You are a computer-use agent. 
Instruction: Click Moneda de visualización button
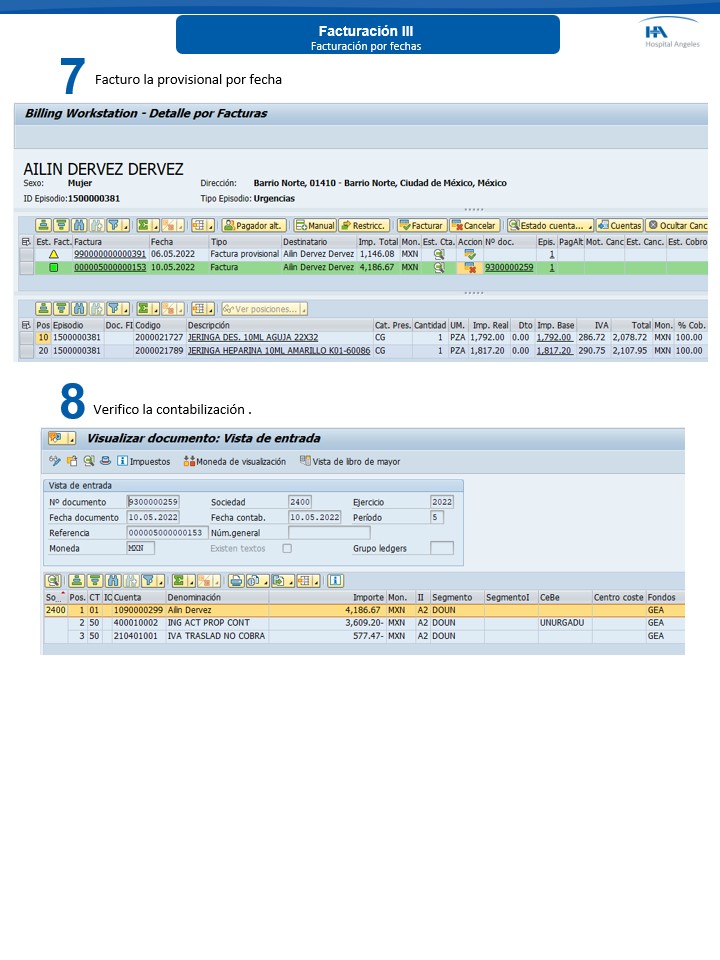pyautogui.click(x=235, y=461)
